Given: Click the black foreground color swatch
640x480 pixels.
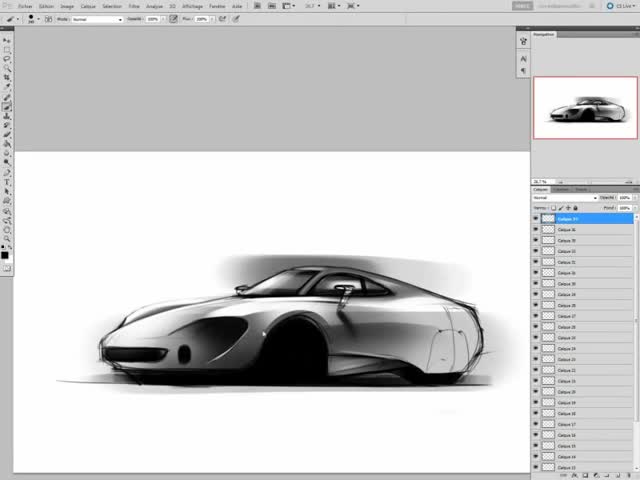Looking at the screenshot, I should pos(5,254).
